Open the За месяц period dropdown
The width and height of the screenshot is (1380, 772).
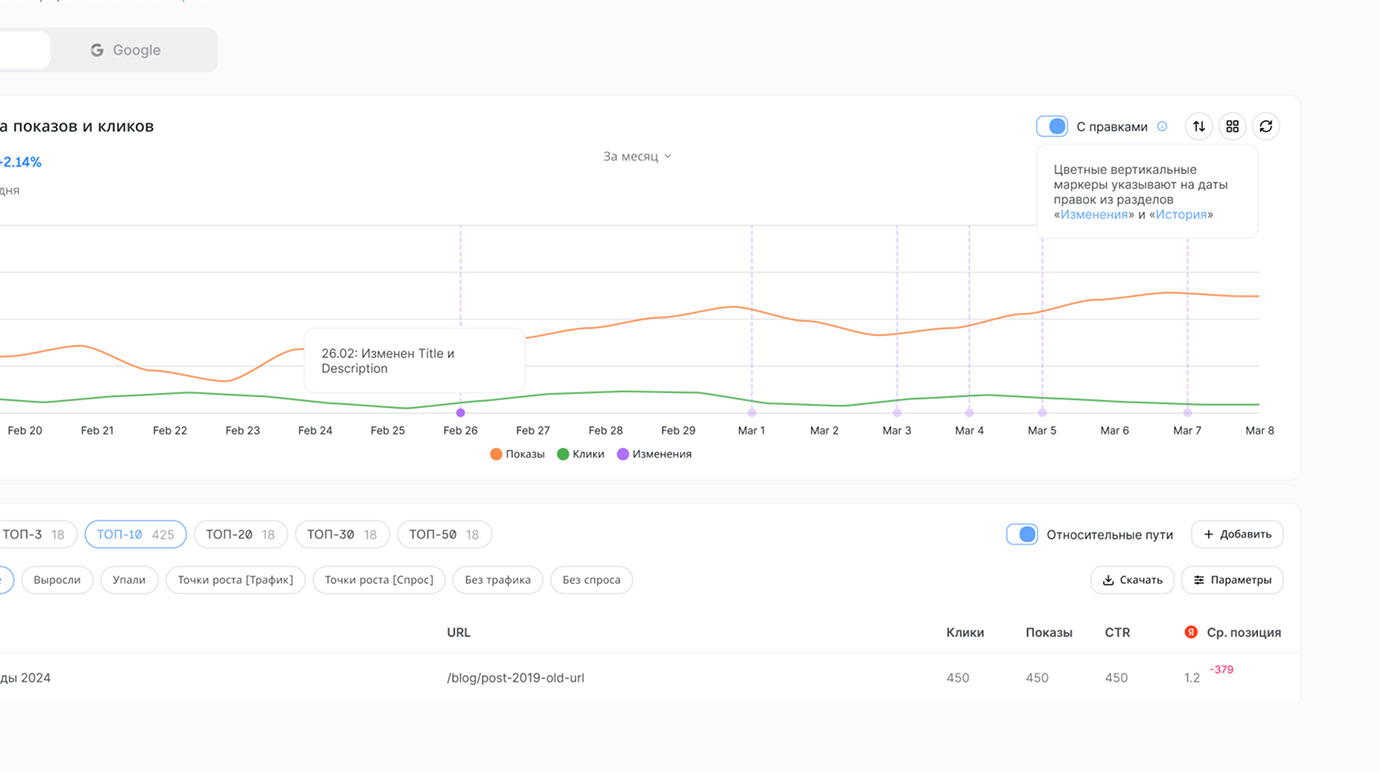637,156
